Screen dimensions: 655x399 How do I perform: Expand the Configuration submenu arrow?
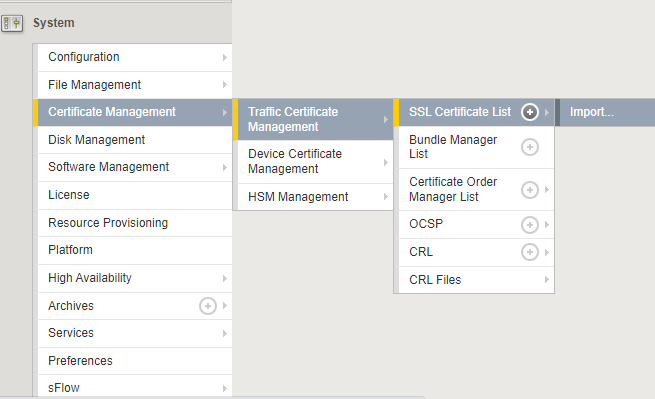click(225, 57)
